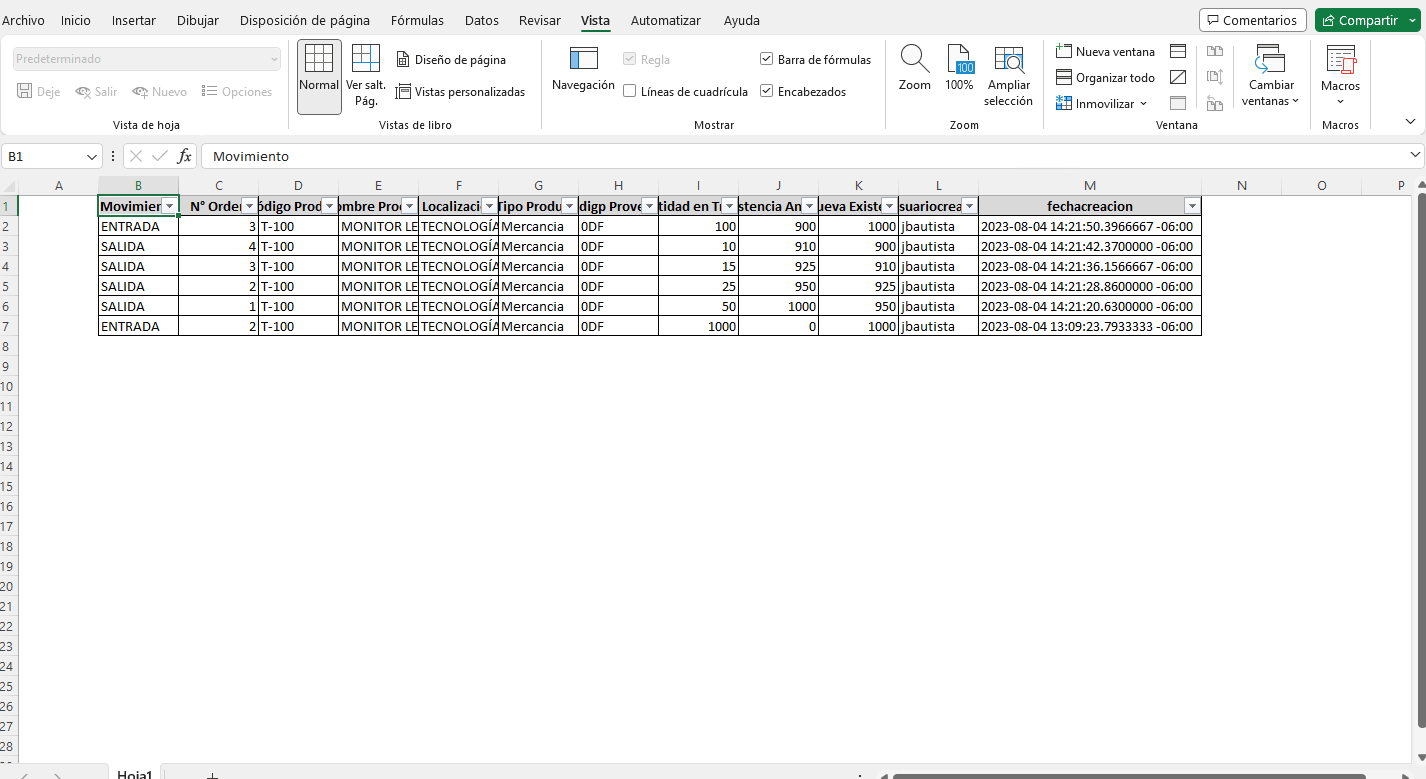Viewport: 1426px width, 779px height.
Task: Click Cambiar ventanas button
Action: pyautogui.click(x=1270, y=76)
